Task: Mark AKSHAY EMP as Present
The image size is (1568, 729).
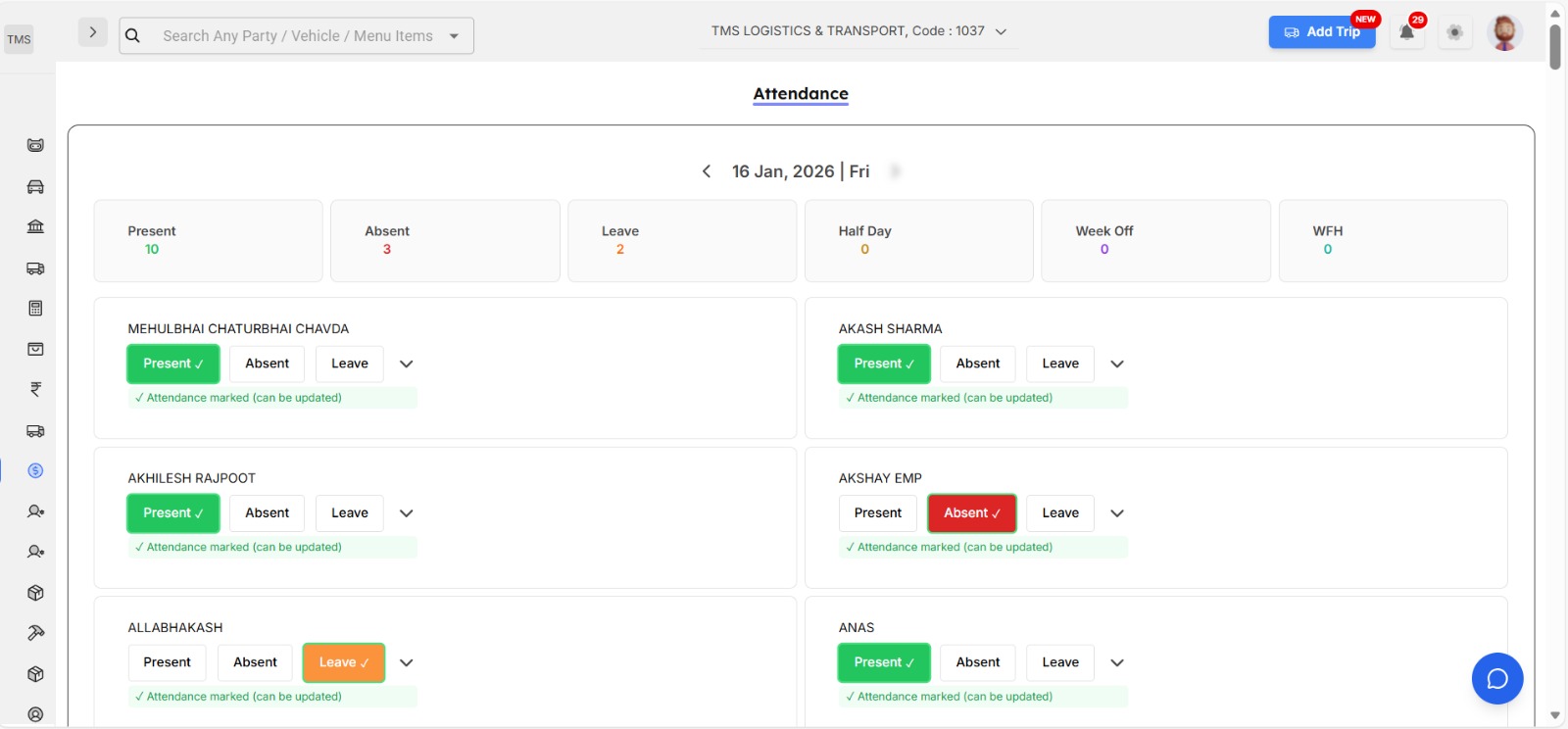Action: pyautogui.click(x=877, y=513)
